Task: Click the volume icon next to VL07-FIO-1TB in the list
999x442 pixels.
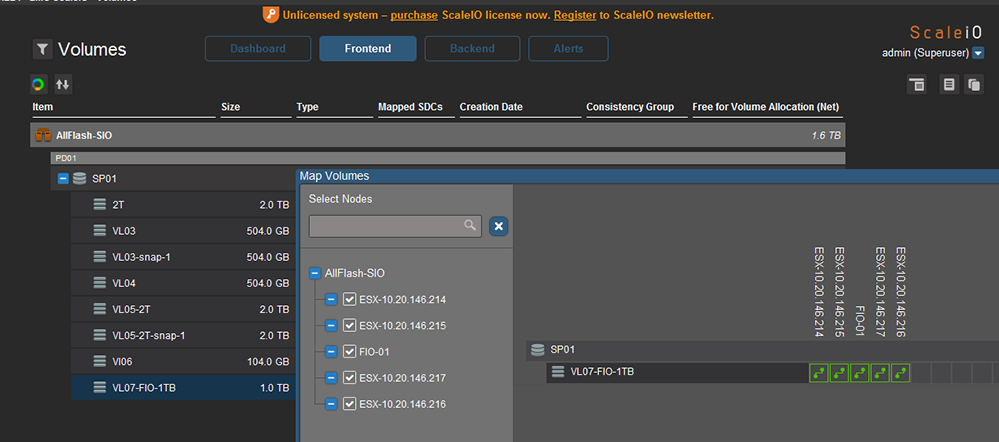Action: pyautogui.click(x=99, y=387)
